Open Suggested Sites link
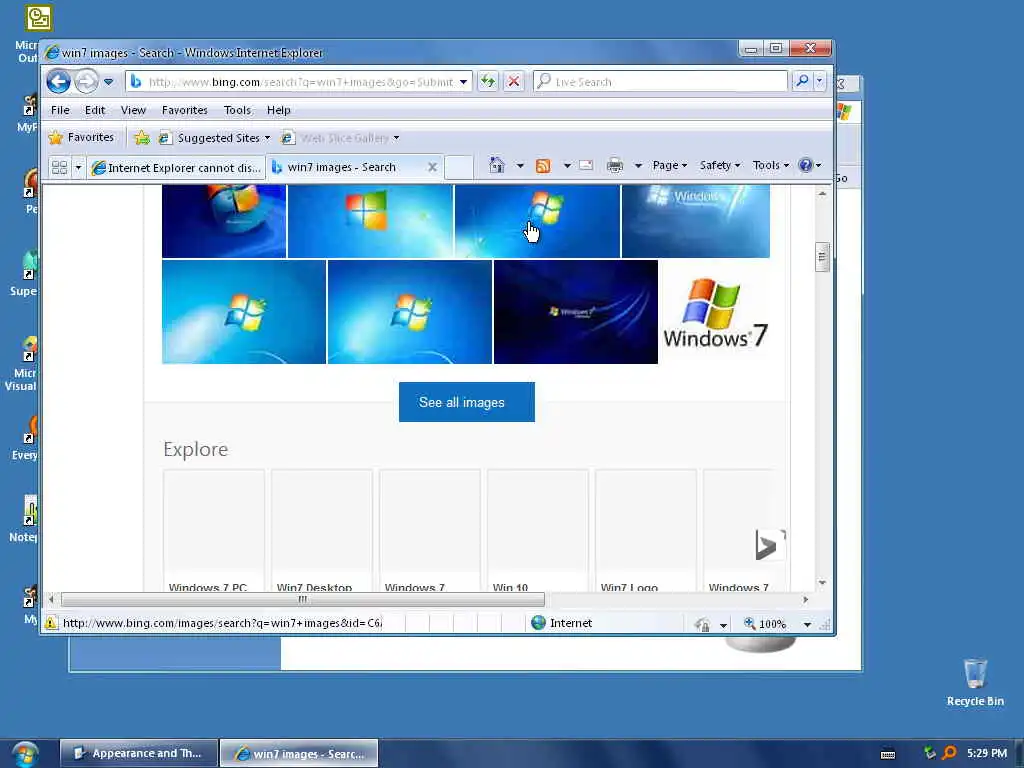1024x768 pixels. click(214, 138)
